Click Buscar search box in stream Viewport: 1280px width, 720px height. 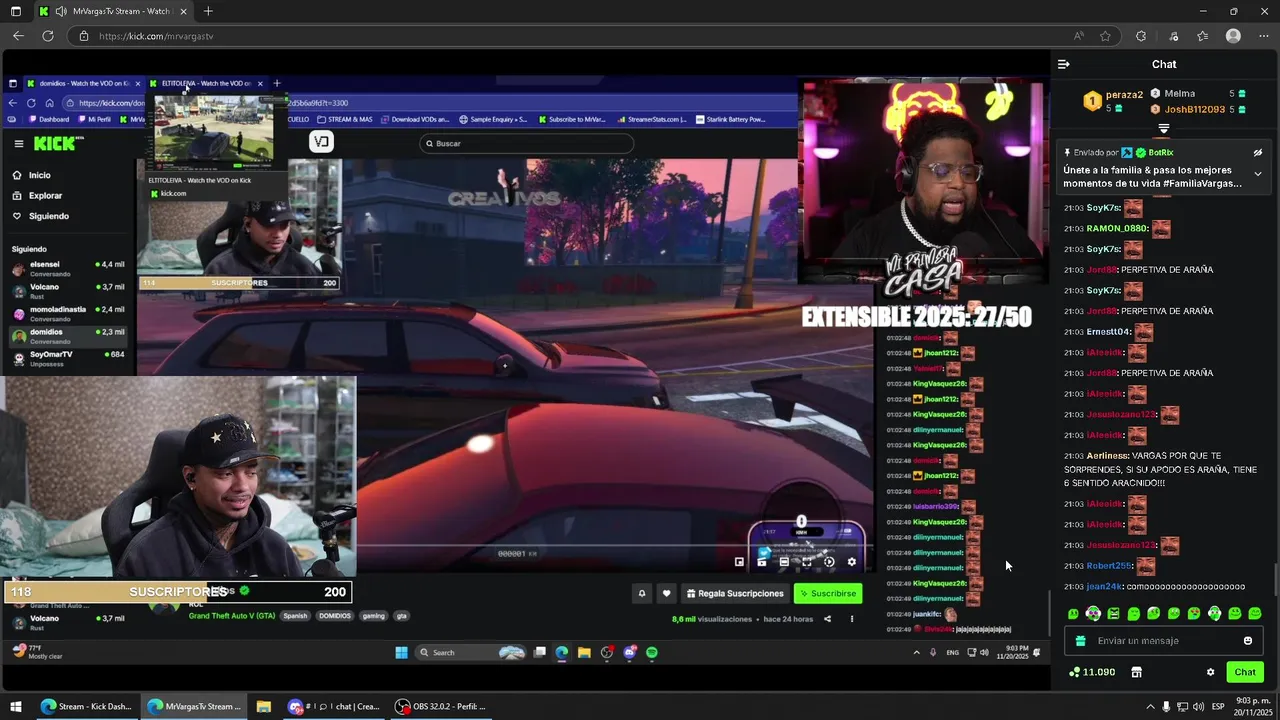pos(527,143)
